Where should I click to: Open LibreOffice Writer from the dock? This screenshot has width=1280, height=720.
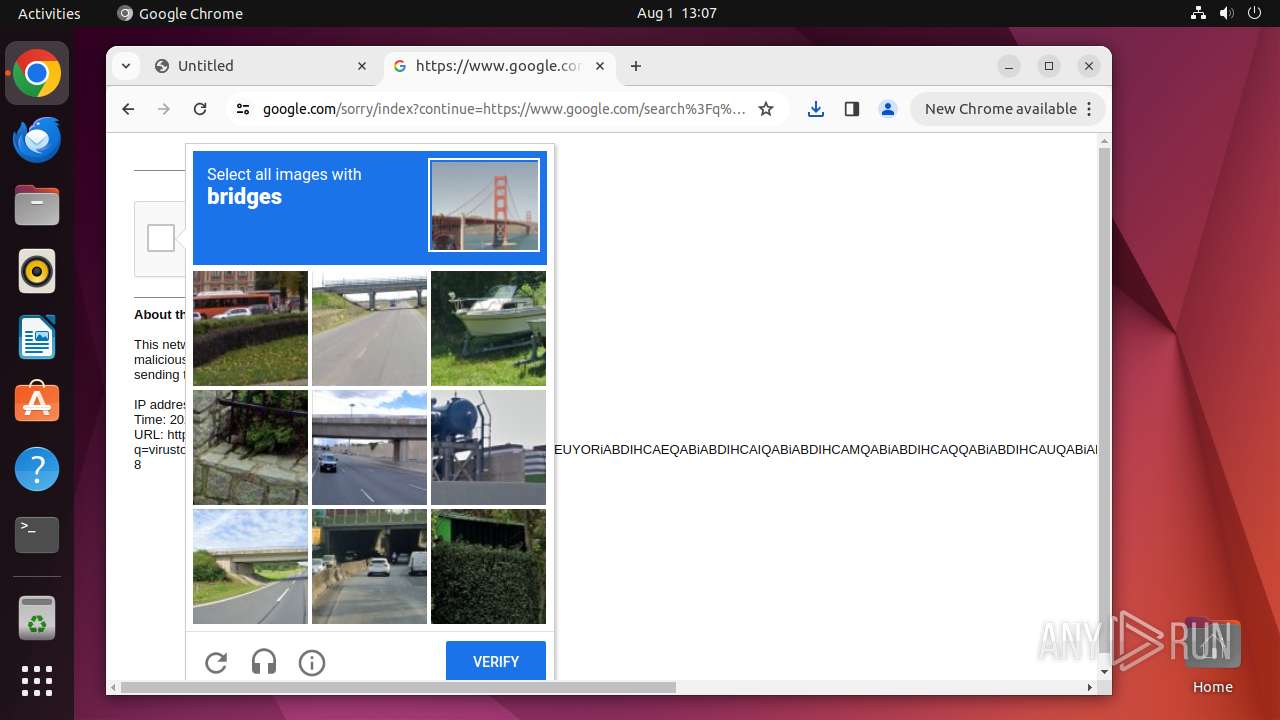click(x=37, y=337)
